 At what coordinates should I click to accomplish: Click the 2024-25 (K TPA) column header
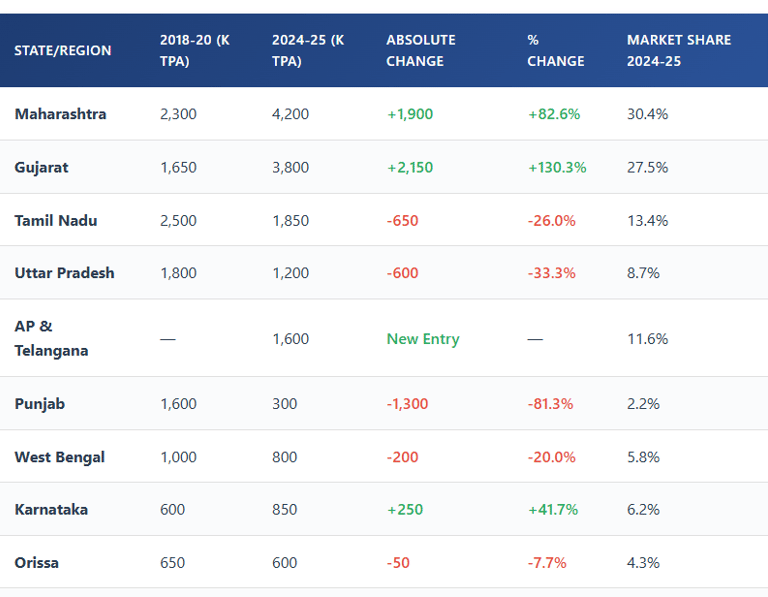(x=308, y=50)
